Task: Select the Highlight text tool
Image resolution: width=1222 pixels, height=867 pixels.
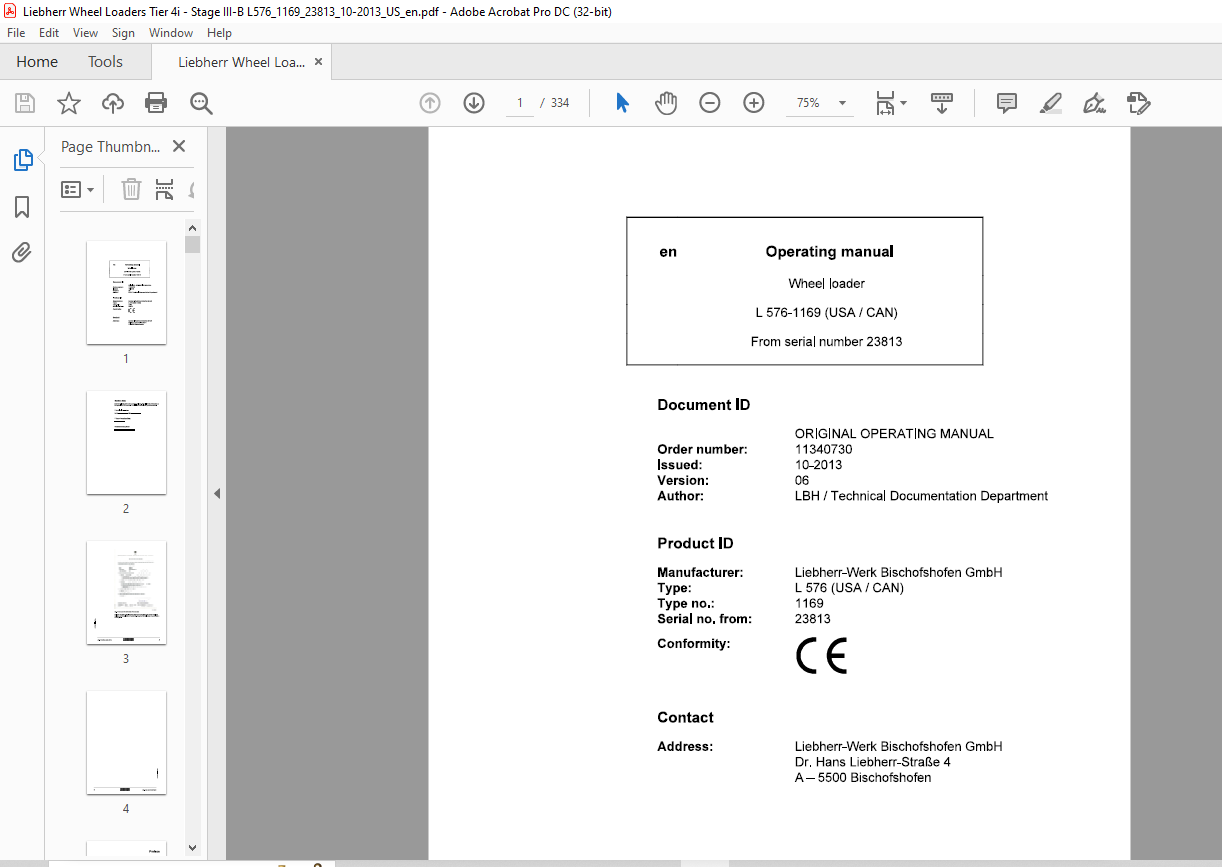Action: [x=1050, y=103]
